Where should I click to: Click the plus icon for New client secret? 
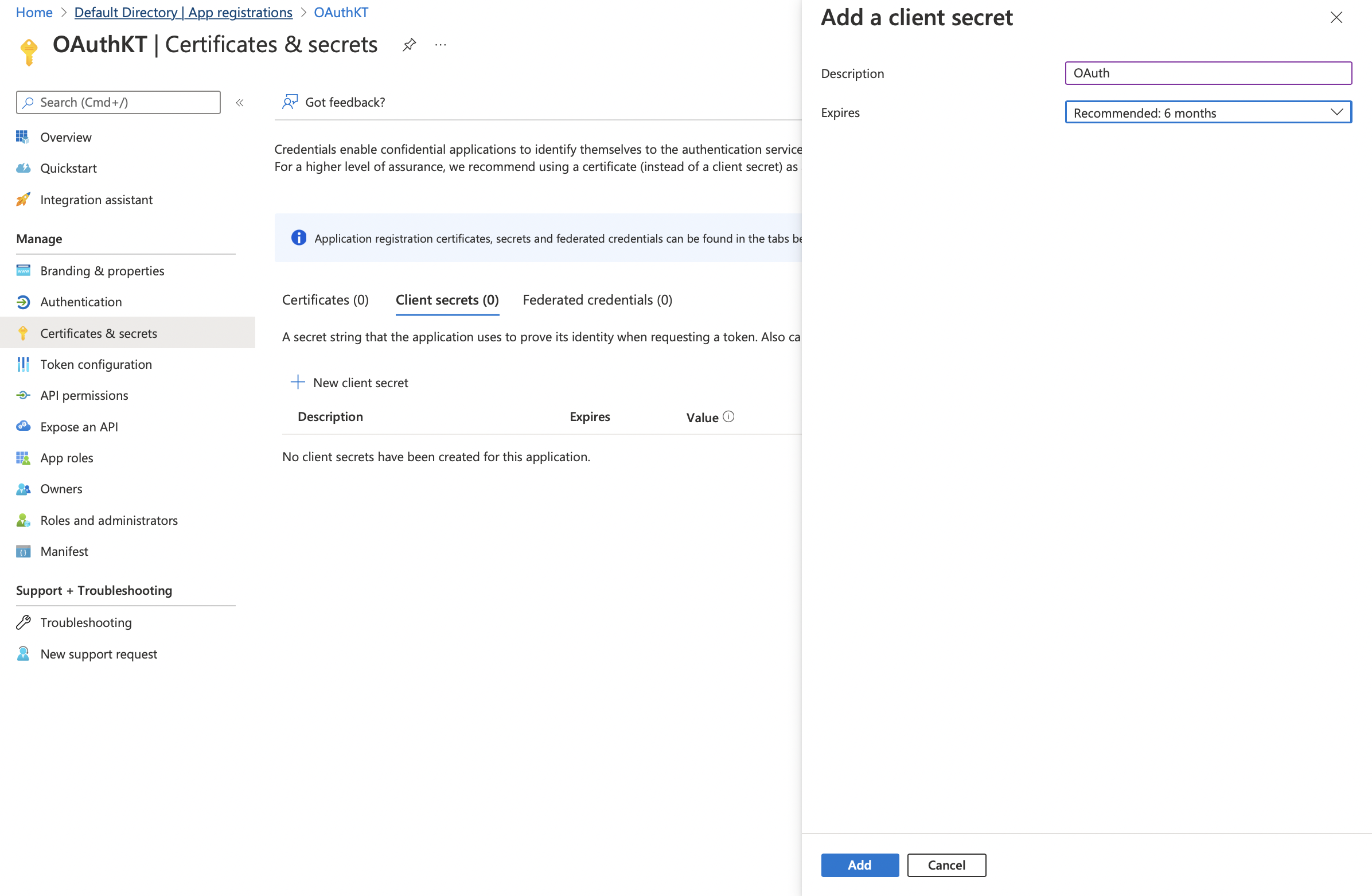click(298, 381)
